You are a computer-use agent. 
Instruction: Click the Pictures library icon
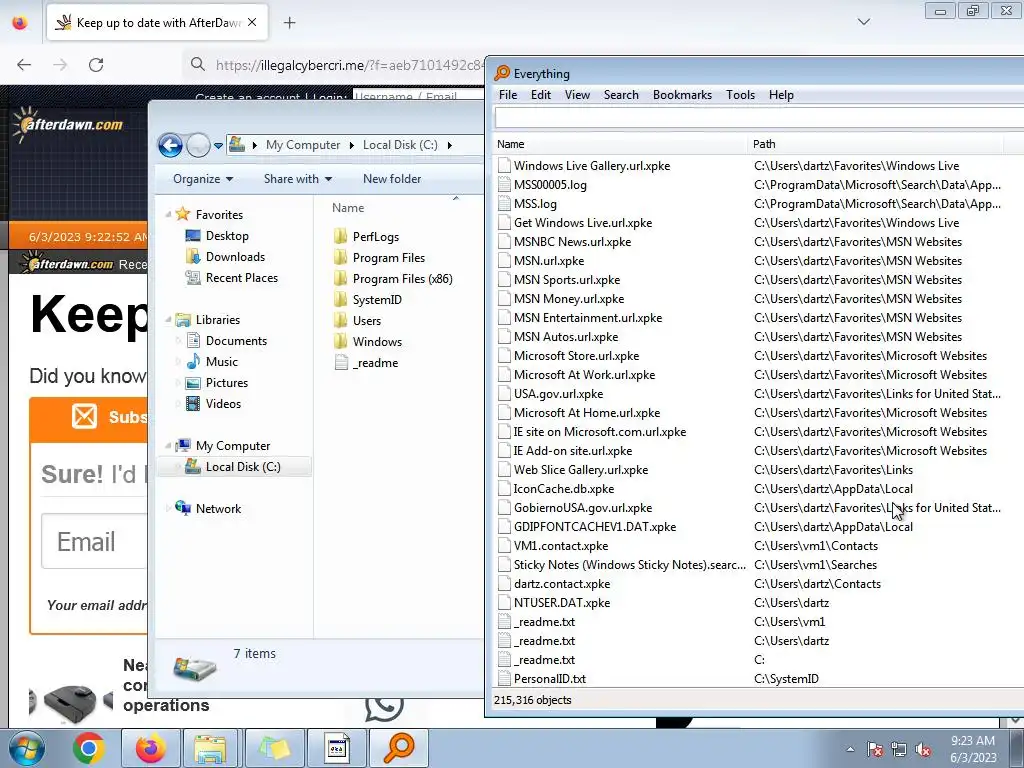[193, 383]
